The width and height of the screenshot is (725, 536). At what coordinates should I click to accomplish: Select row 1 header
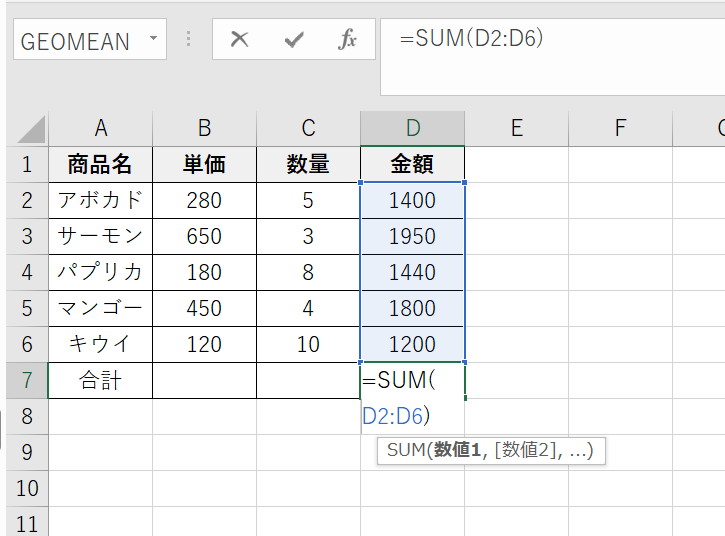coord(27,164)
